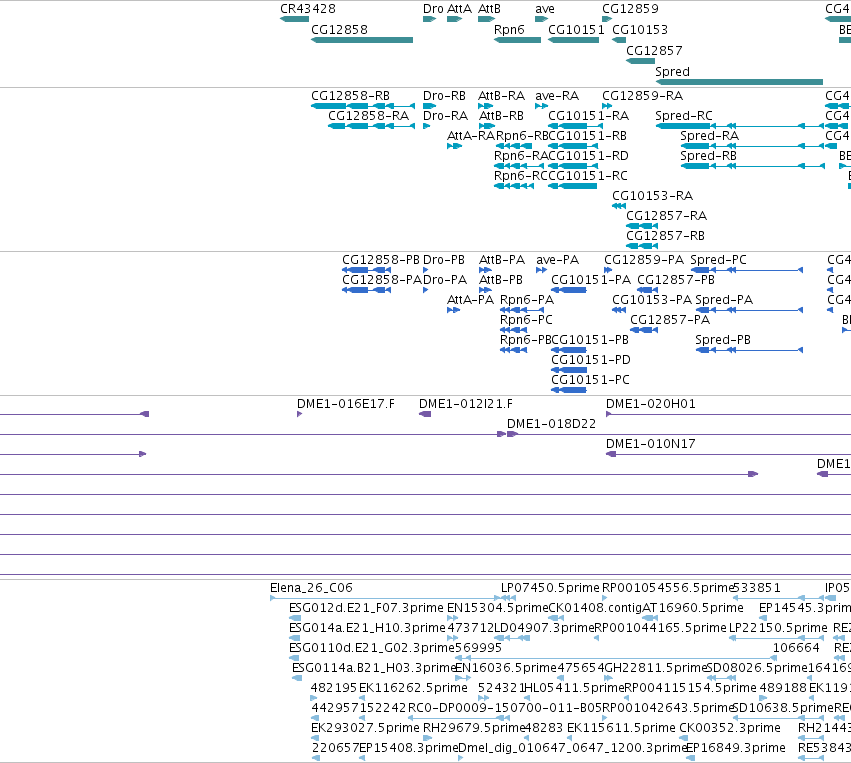Select the CG12857 gene label
Screen dimensions: 851x763
coord(654,50)
